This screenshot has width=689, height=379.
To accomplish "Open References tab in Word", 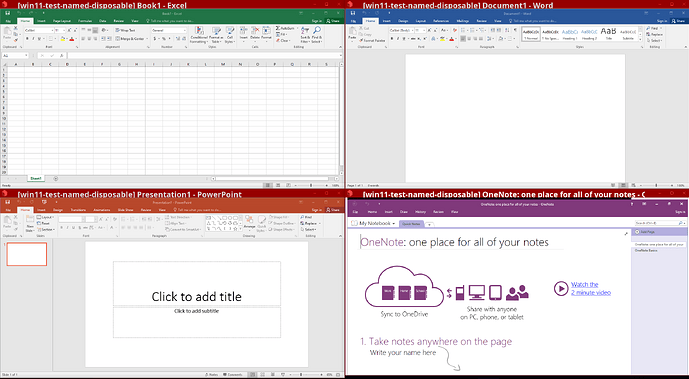I will tap(441, 21).
